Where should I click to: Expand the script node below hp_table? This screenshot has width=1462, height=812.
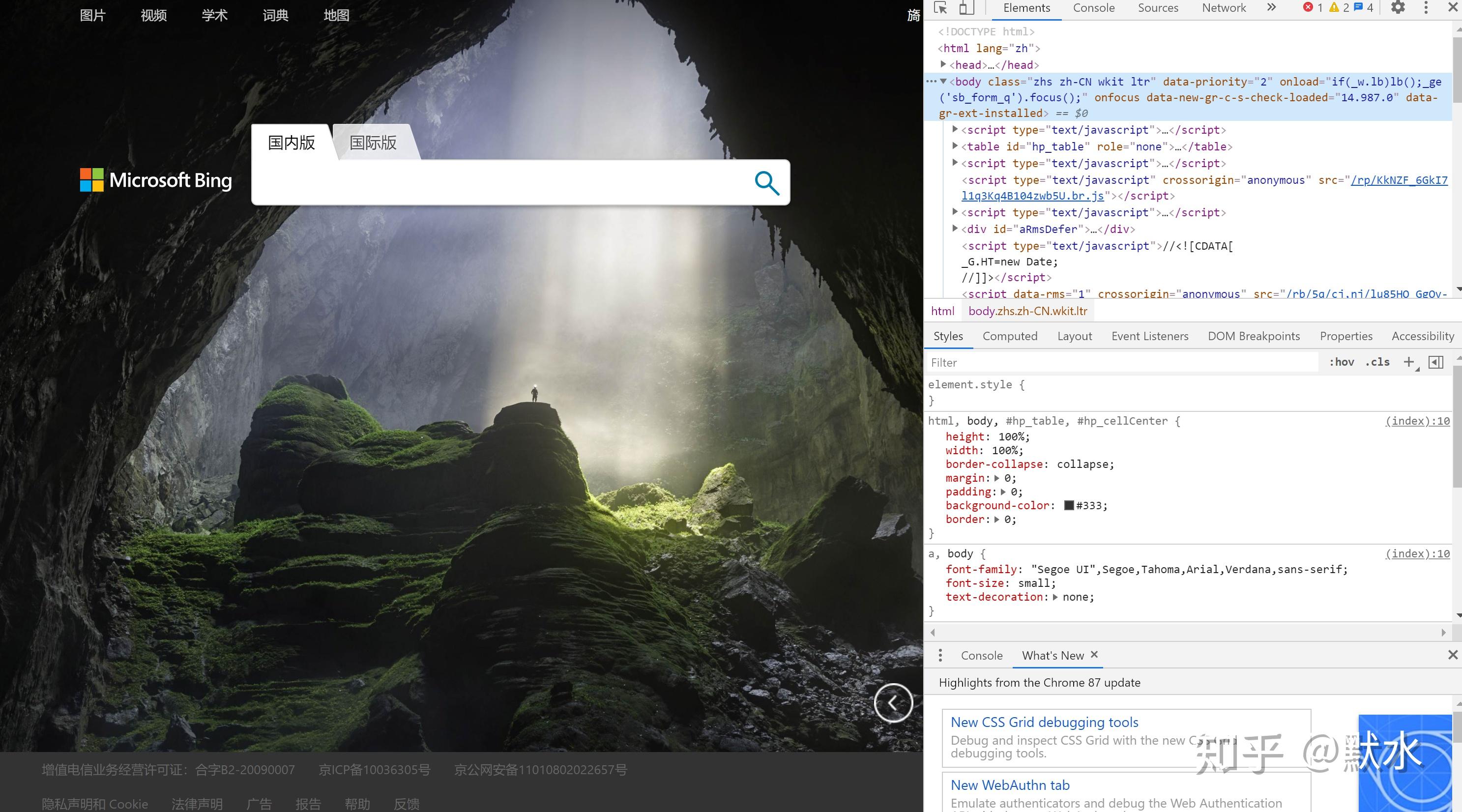tap(955, 163)
